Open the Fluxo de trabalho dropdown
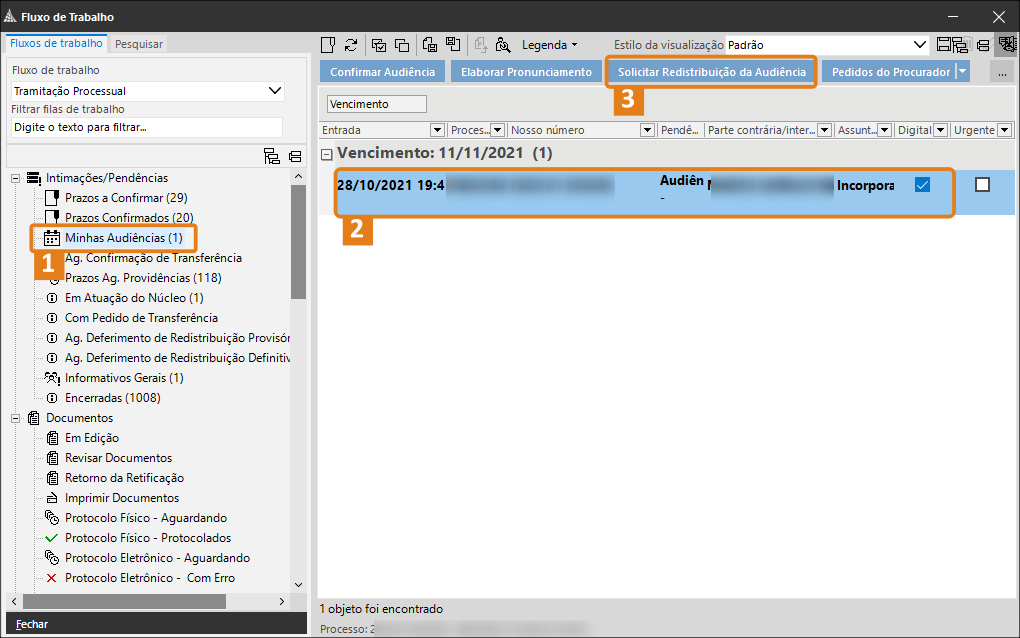The image size is (1020, 638). [x=276, y=91]
